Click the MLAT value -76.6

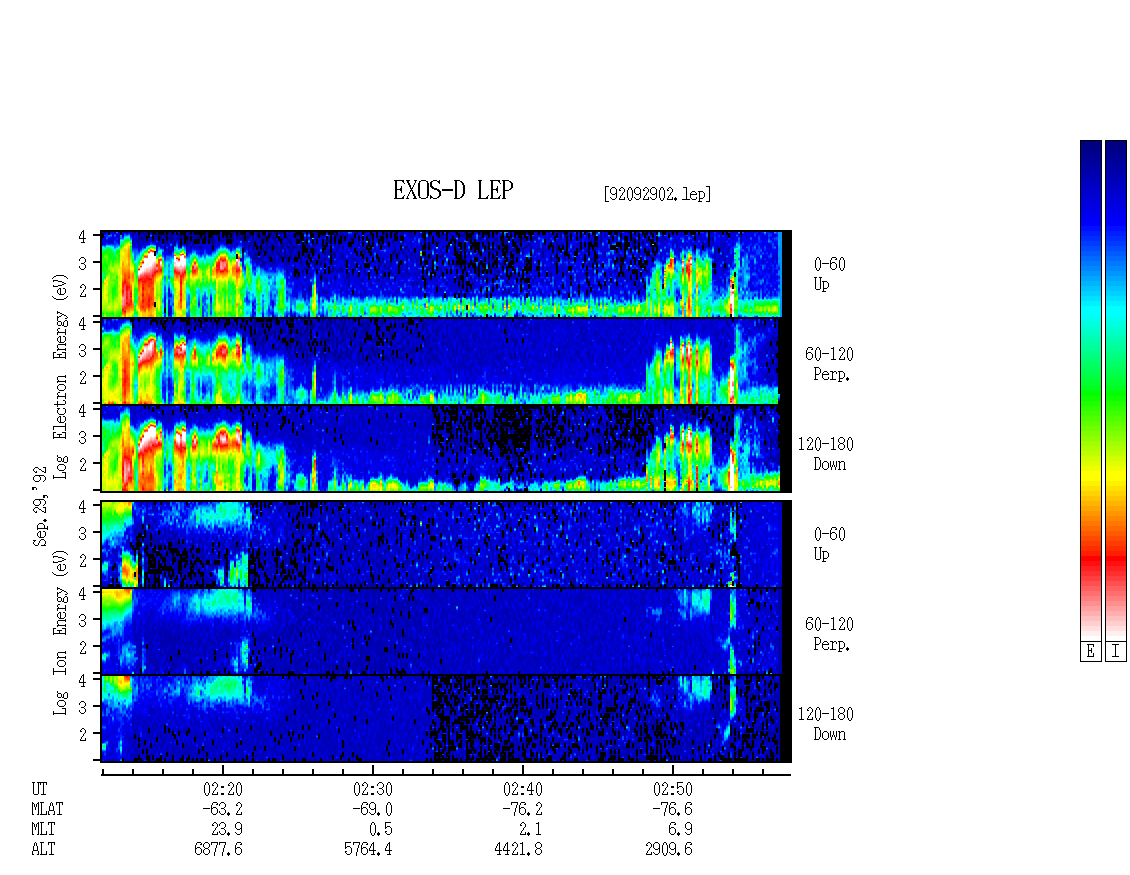(672, 809)
